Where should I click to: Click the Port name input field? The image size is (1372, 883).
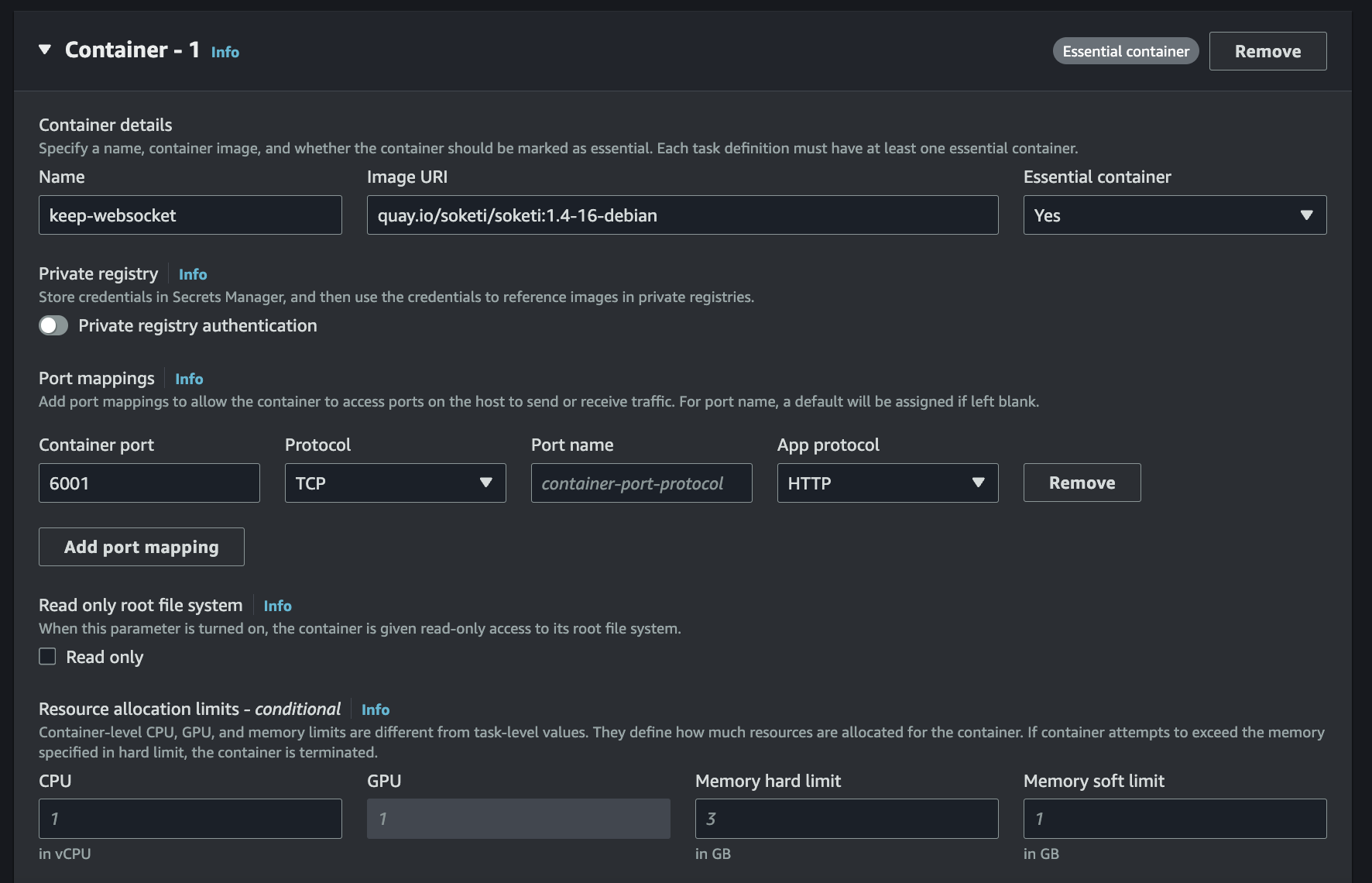click(x=641, y=483)
